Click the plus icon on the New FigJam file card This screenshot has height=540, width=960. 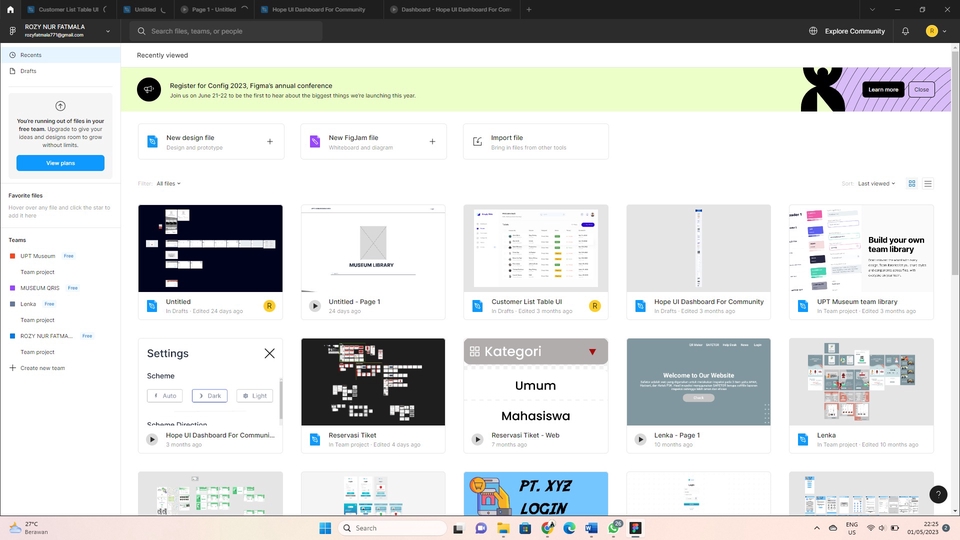point(432,141)
